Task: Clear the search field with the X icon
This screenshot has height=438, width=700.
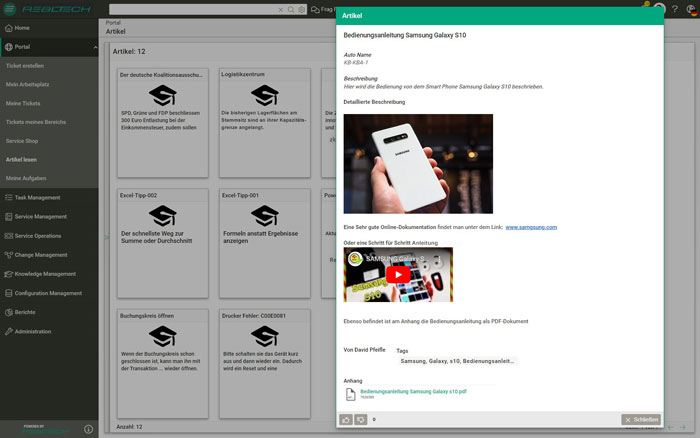Action: (x=280, y=9)
